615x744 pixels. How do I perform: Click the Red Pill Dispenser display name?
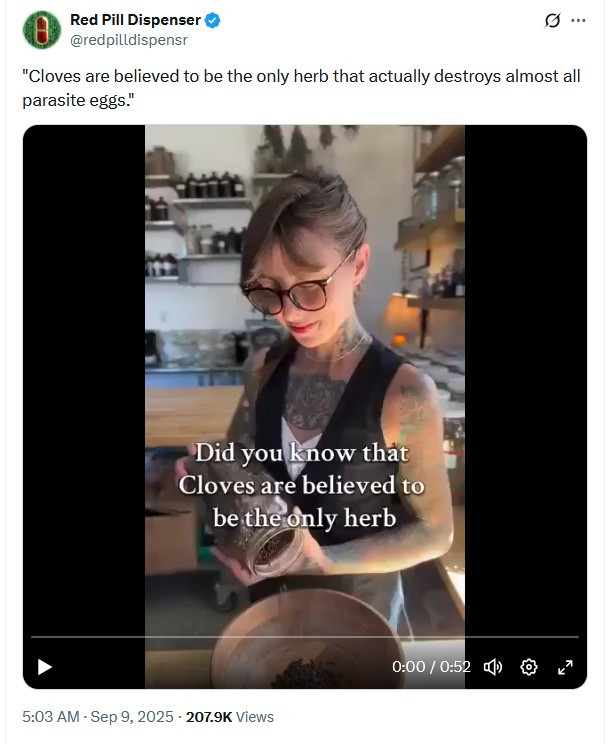[x=135, y=20]
